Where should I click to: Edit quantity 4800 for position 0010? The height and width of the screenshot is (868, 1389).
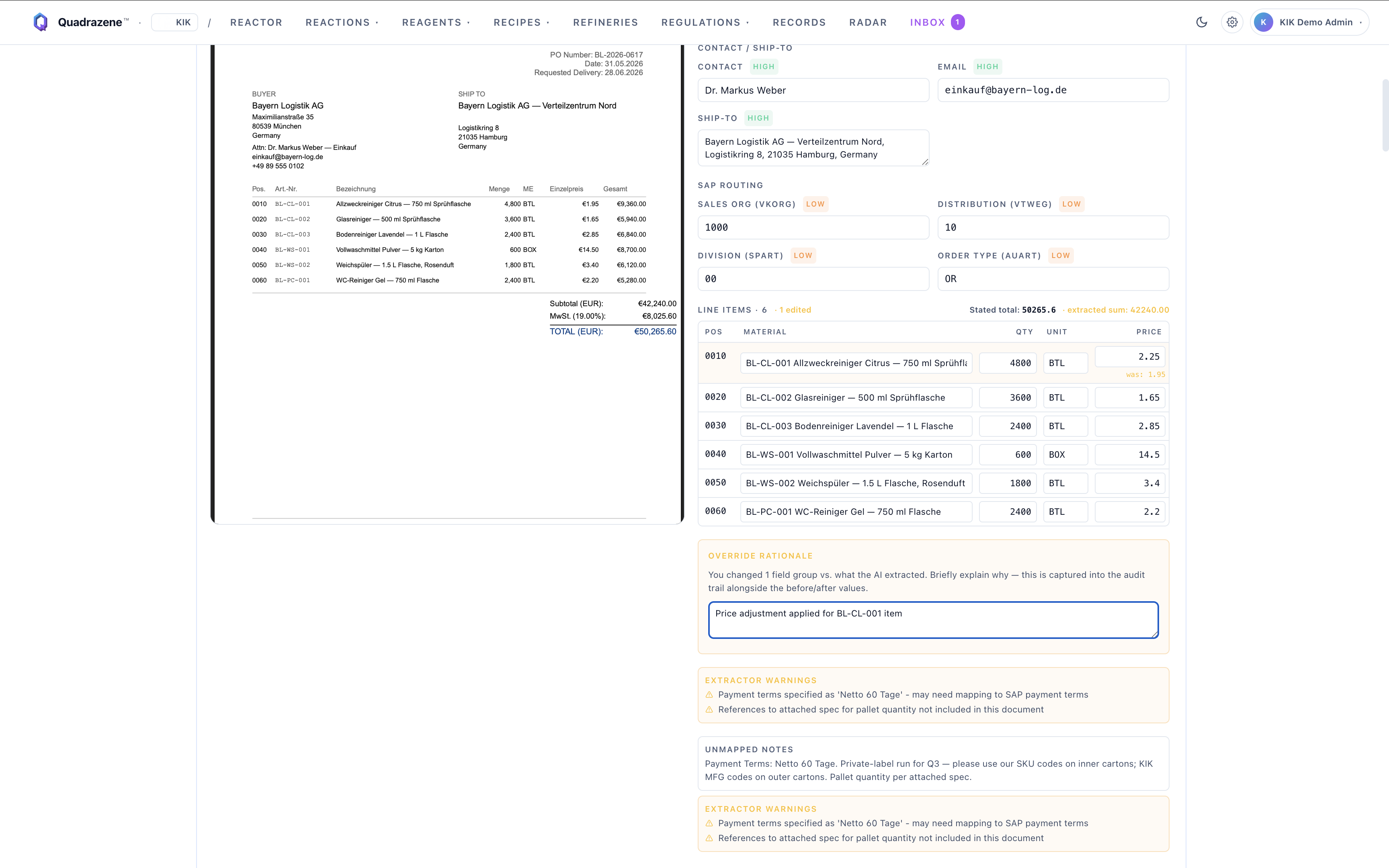[1007, 363]
